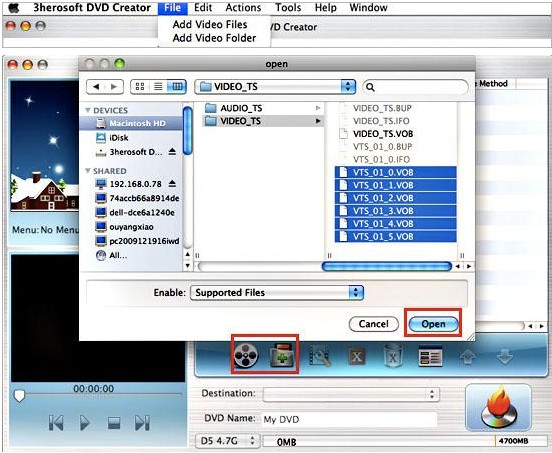The width and height of the screenshot is (552, 453).
Task: Eject the 192.168.0.78 shared server
Action: click(172, 184)
